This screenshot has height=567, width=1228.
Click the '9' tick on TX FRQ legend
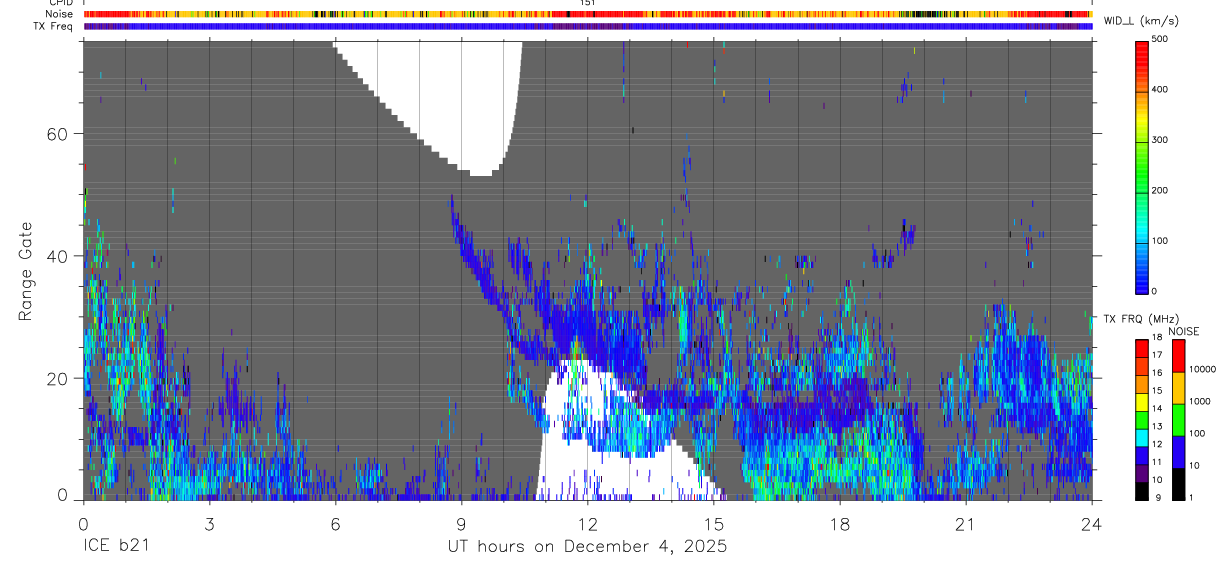1159,499
